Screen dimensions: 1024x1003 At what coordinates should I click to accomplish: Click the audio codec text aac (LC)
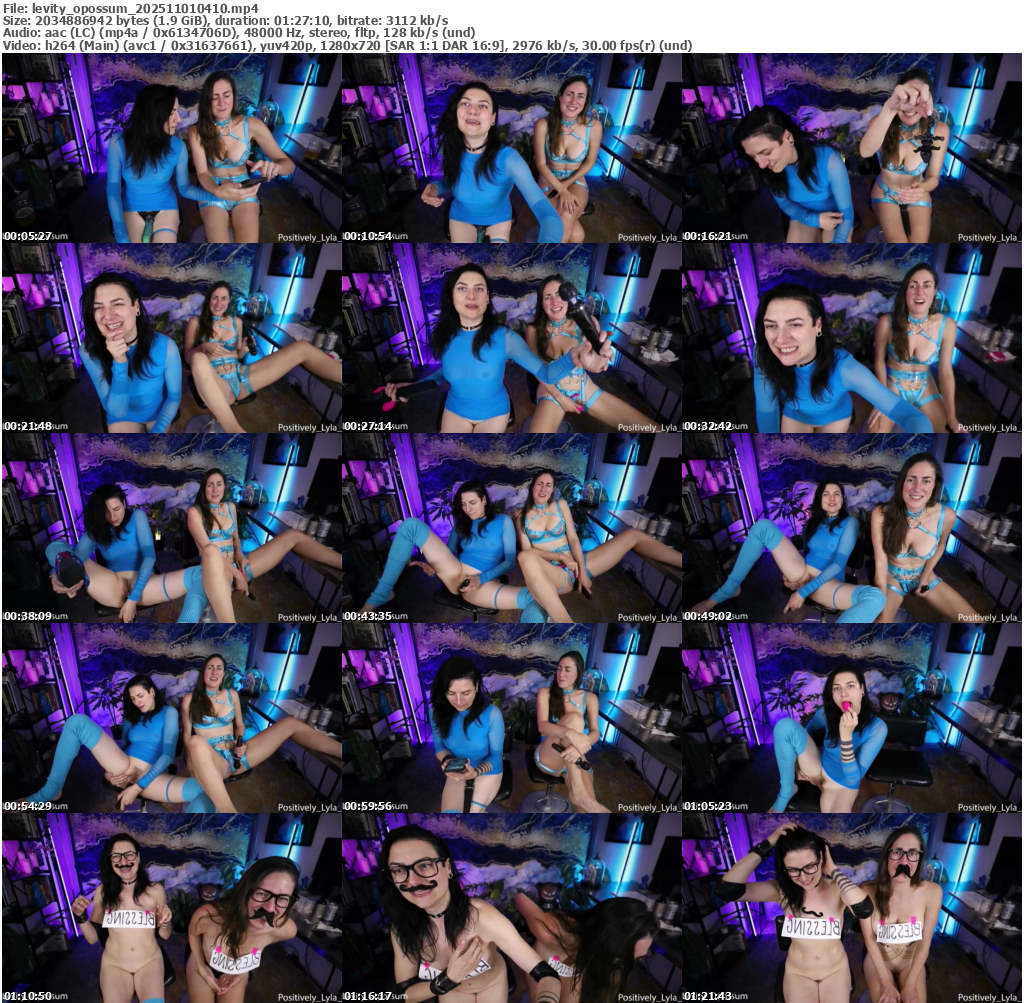[69, 33]
